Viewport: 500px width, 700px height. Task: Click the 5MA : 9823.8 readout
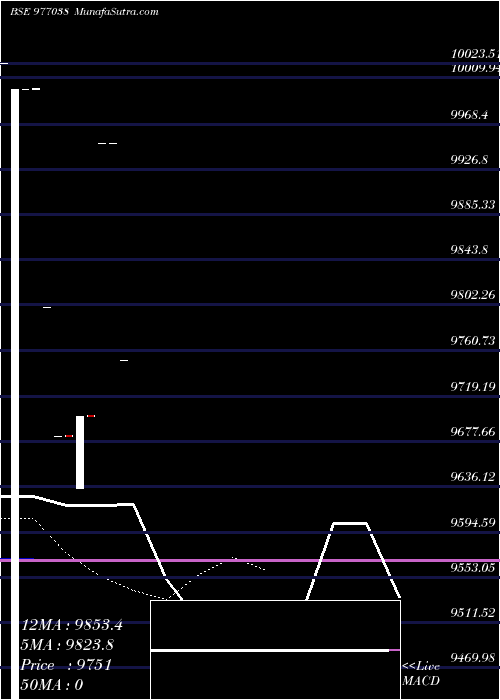[x=67, y=645]
